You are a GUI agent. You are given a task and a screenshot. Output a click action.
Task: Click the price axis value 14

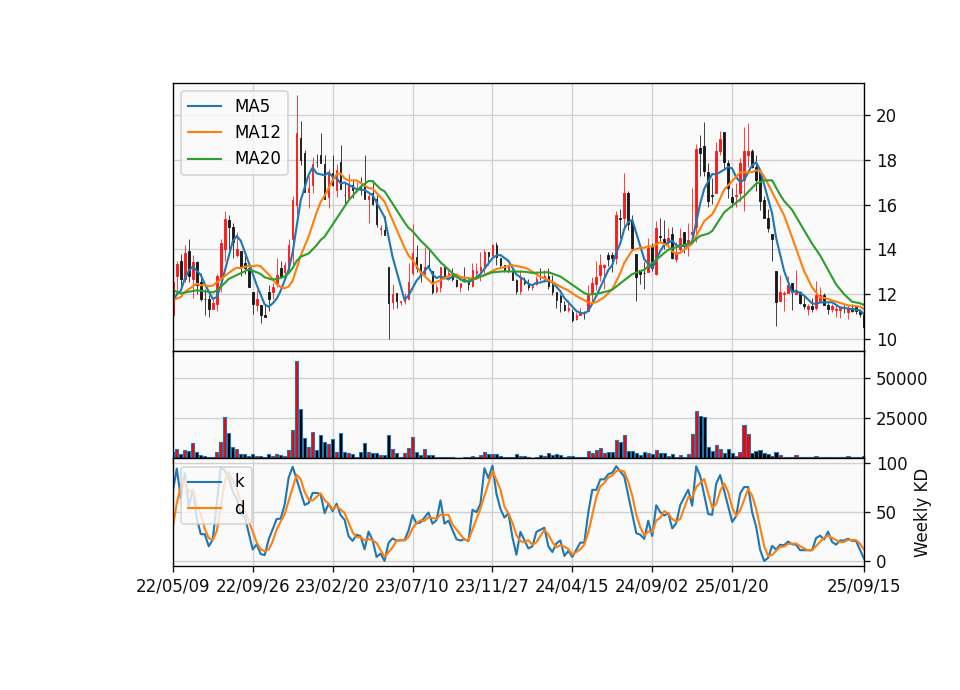(885, 250)
